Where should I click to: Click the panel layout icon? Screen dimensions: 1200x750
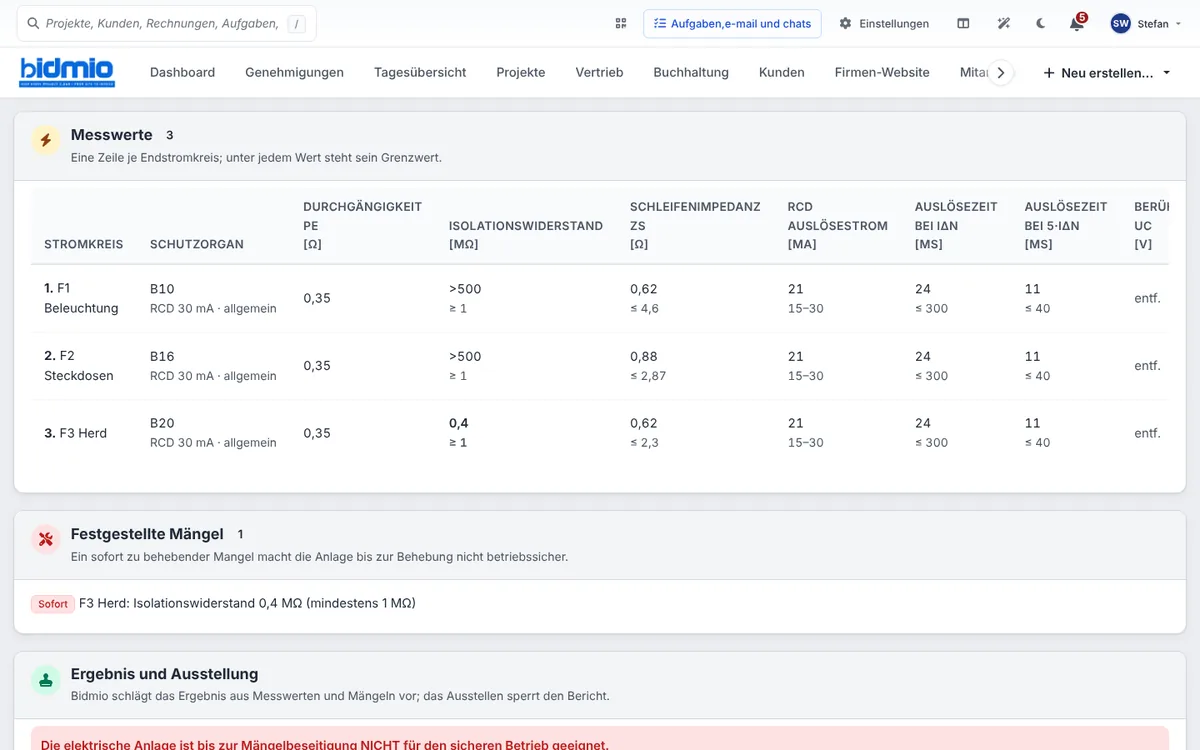click(963, 23)
